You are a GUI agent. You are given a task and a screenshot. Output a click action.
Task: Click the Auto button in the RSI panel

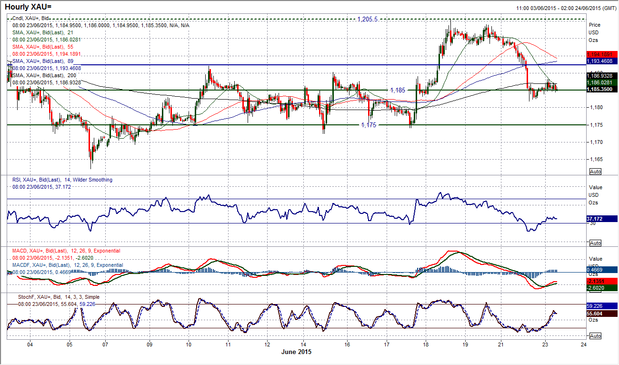[x=595, y=243]
